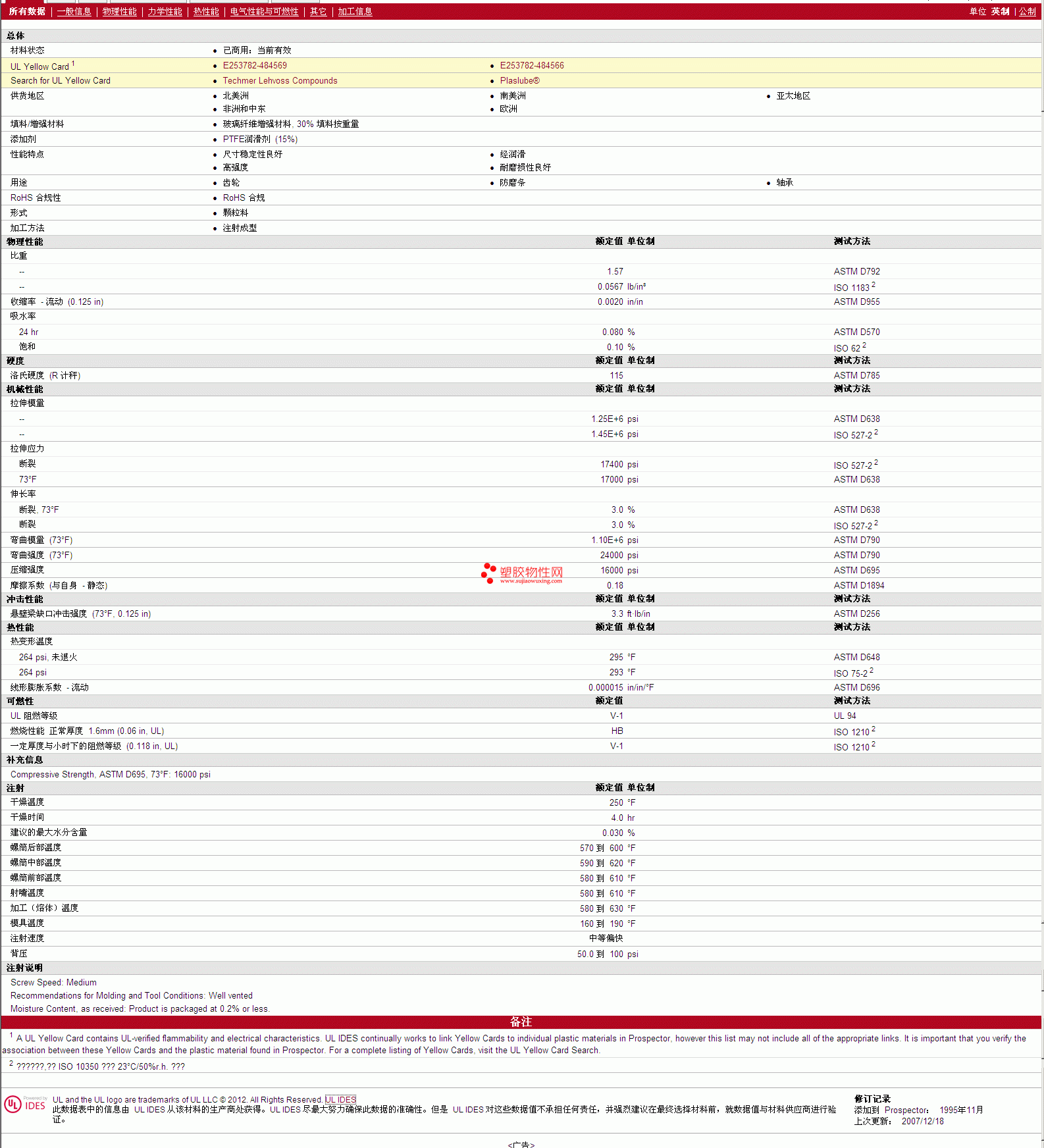Click the 物理性能 section header
This screenshot has width=1044, height=1148.
pyautogui.click(x=24, y=242)
